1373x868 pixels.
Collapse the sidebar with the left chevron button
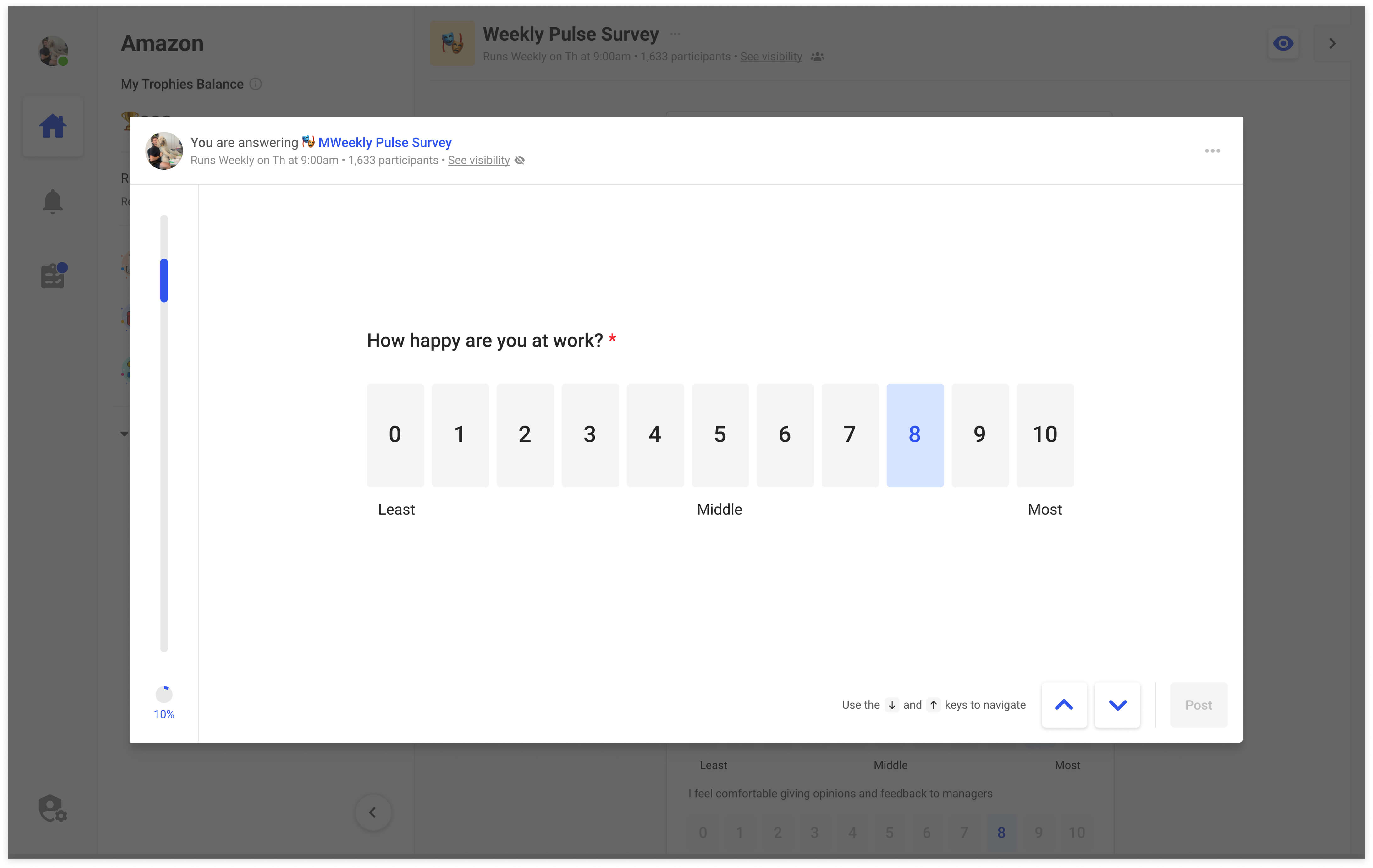[x=373, y=812]
